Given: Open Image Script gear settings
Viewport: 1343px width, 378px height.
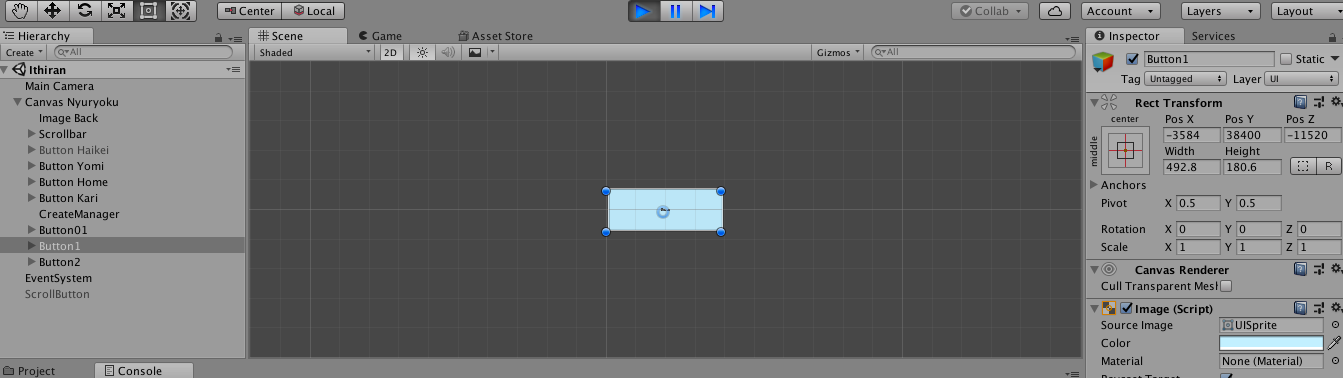Looking at the screenshot, I should (x=1335, y=308).
